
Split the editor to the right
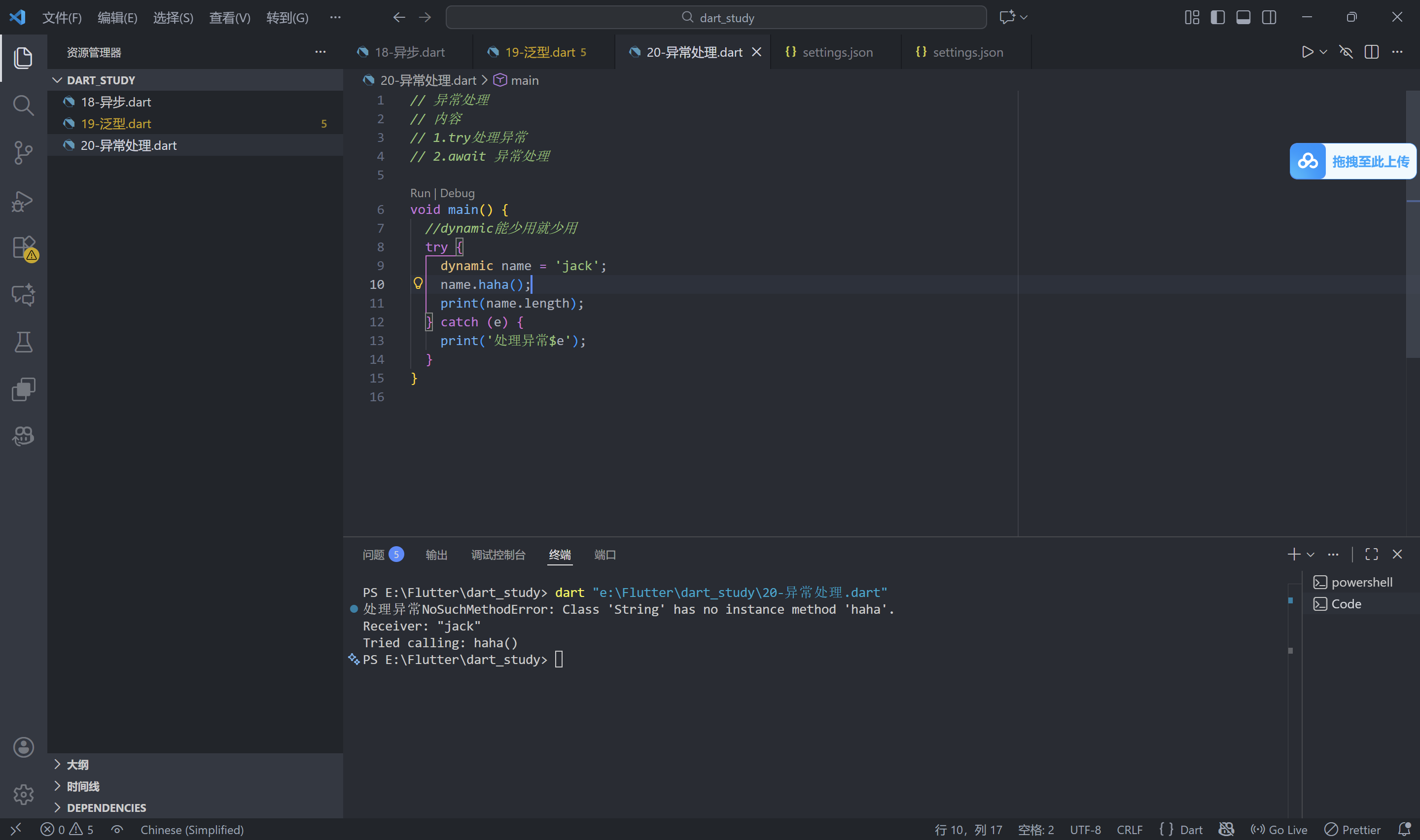tap(1371, 52)
